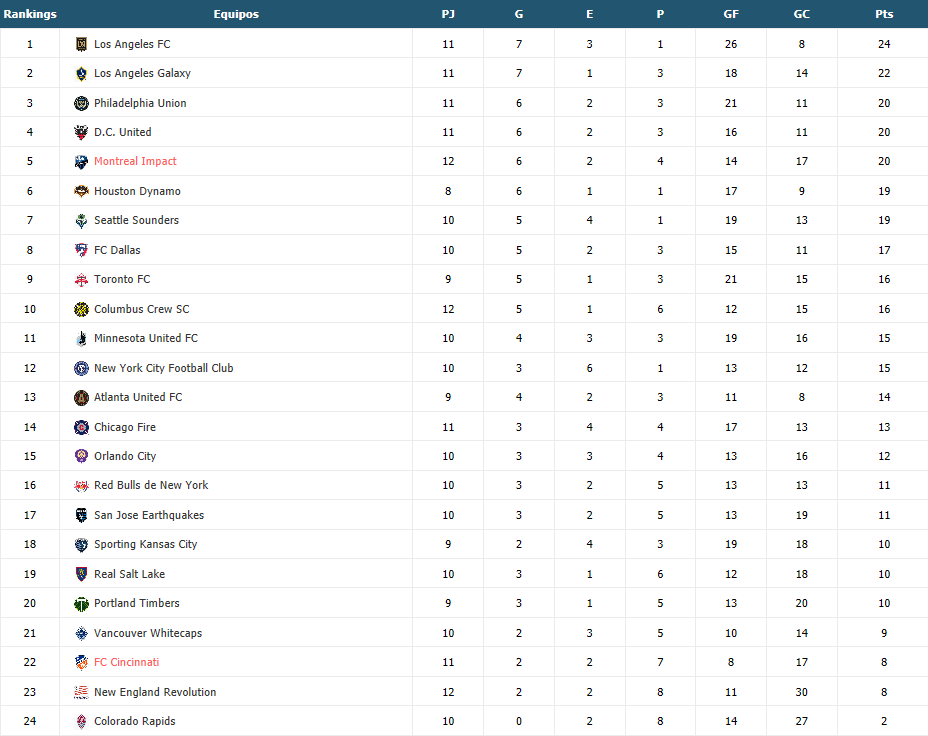Viewport: 928px width, 736px height.
Task: Click the Rankings column header
Action: click(30, 14)
